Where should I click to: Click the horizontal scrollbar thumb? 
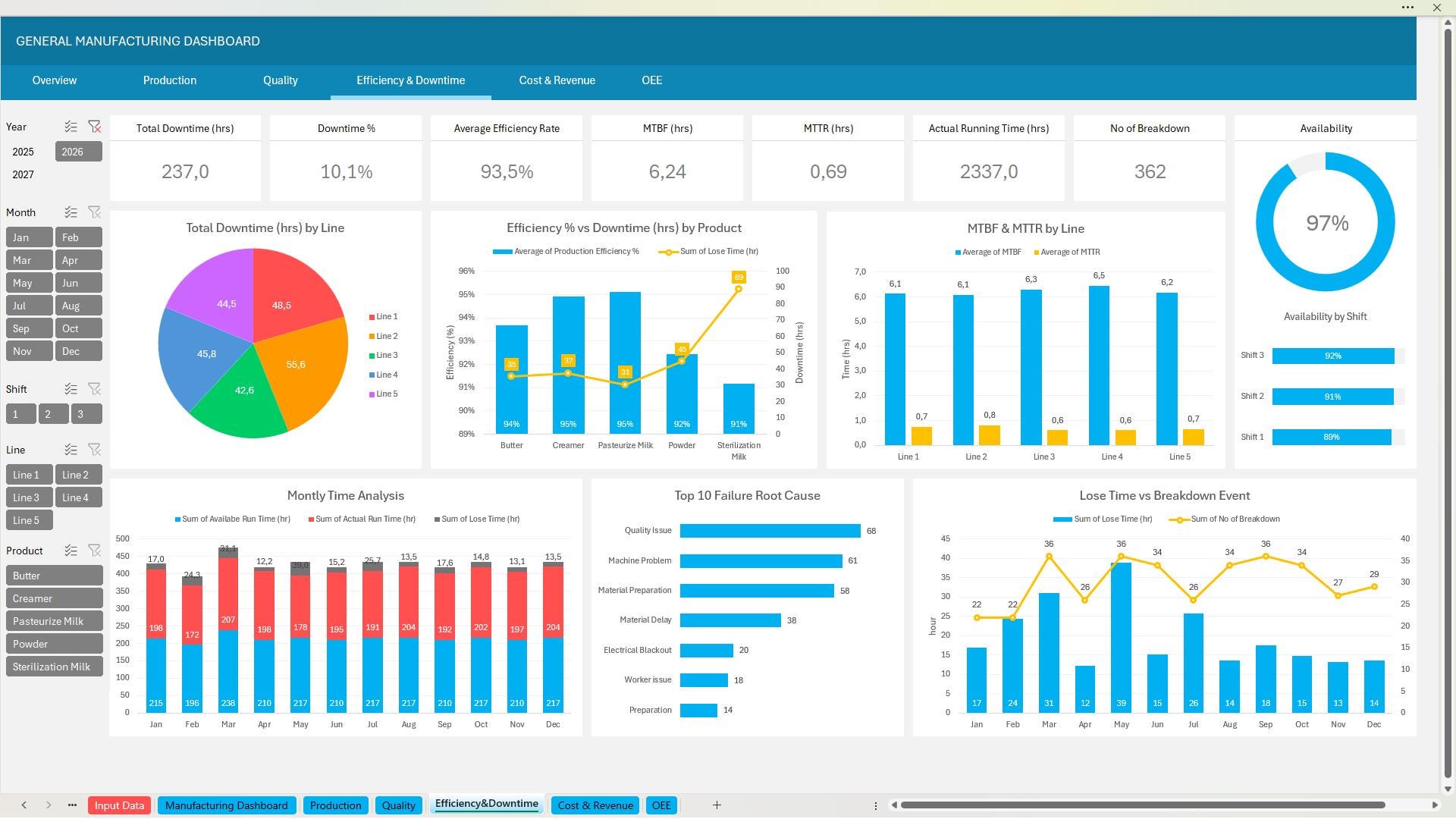[x=1143, y=805]
